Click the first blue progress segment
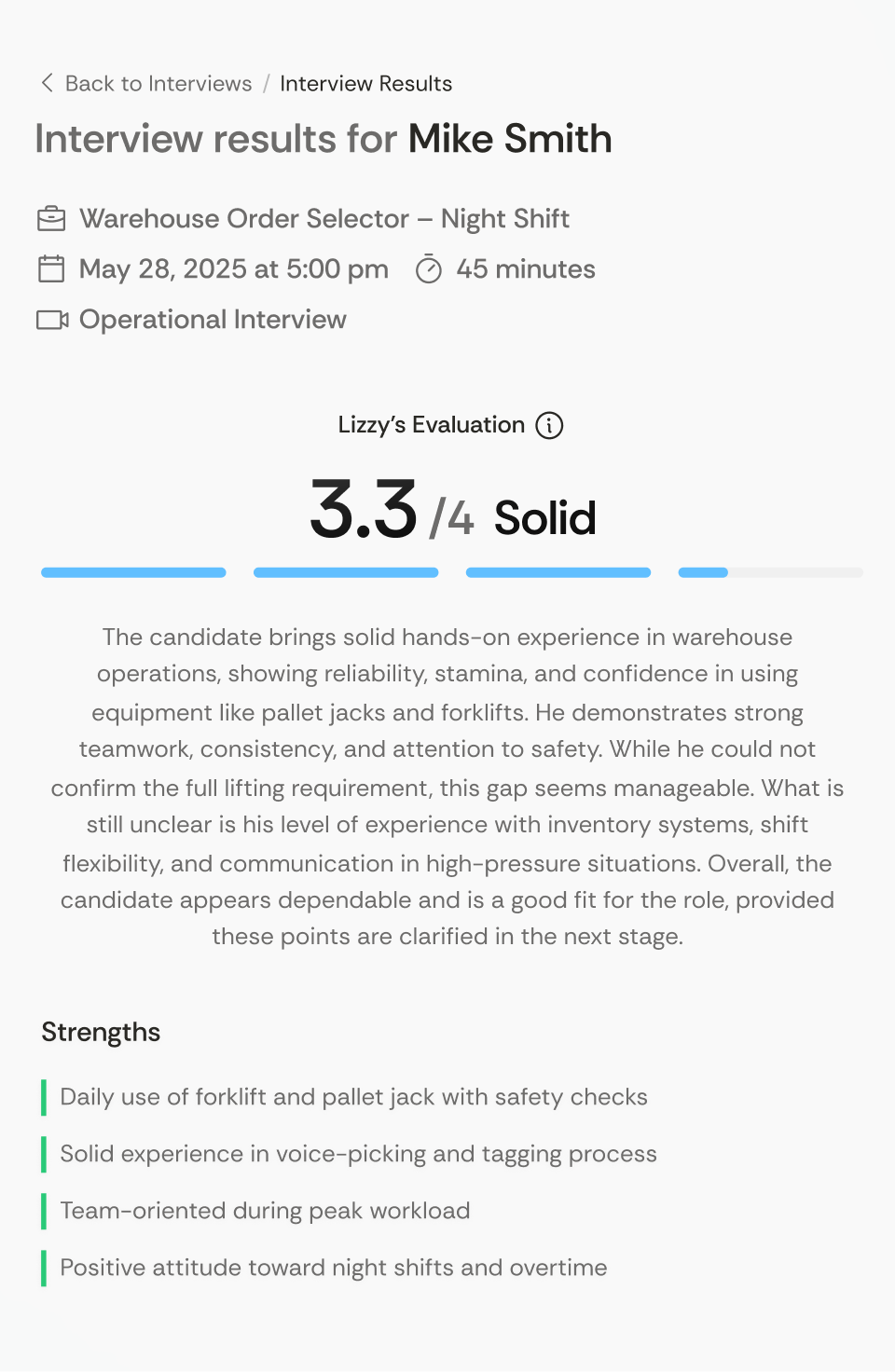This screenshot has width=895, height=1372. pyautogui.click(x=132, y=572)
